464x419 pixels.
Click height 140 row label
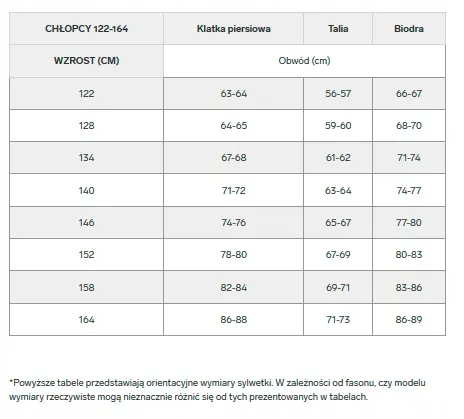[87, 190]
